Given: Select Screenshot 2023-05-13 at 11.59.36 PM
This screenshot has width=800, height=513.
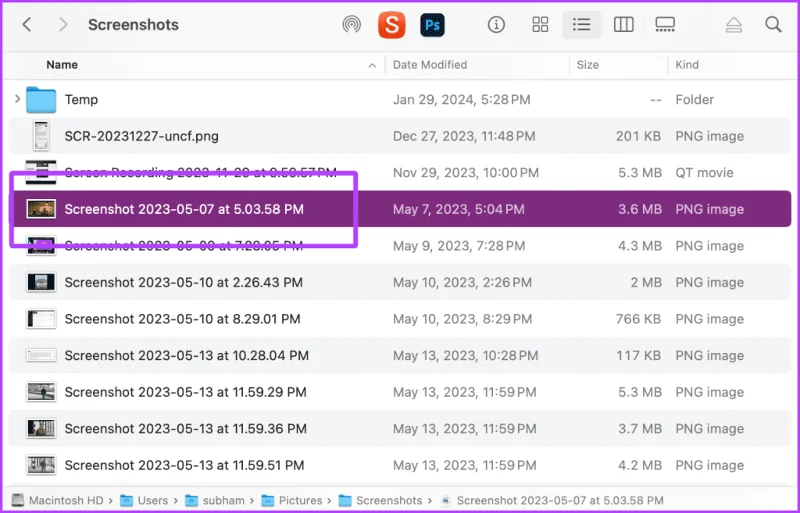Looking at the screenshot, I should (185, 429).
